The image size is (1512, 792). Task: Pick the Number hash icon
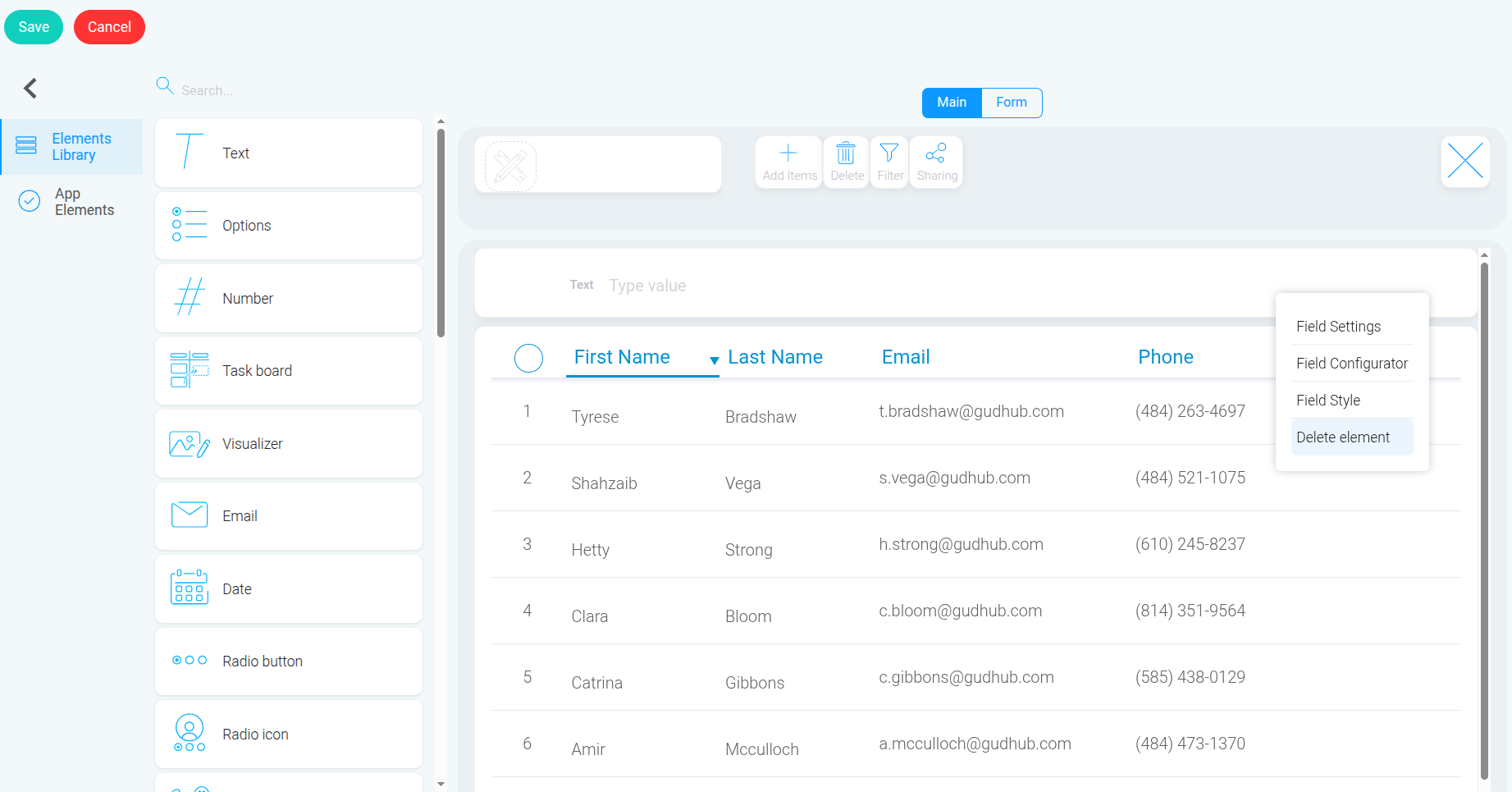(190, 297)
